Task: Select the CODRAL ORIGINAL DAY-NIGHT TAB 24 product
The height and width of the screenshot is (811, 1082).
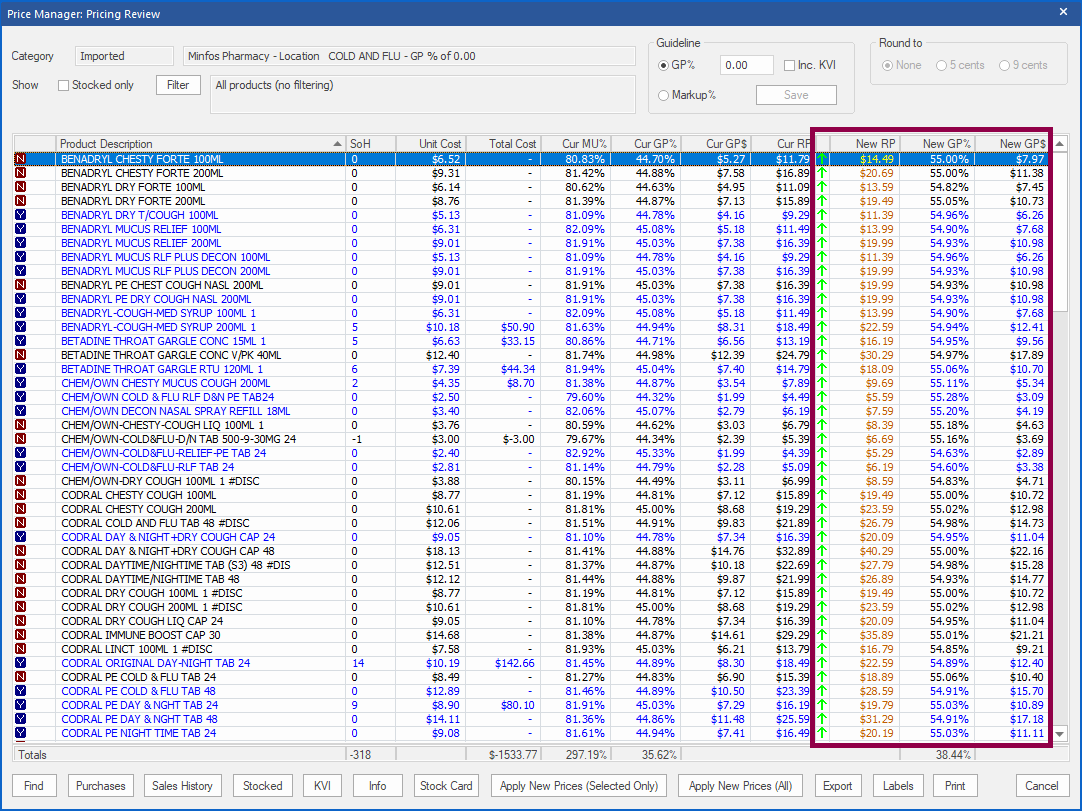Action: click(177, 663)
